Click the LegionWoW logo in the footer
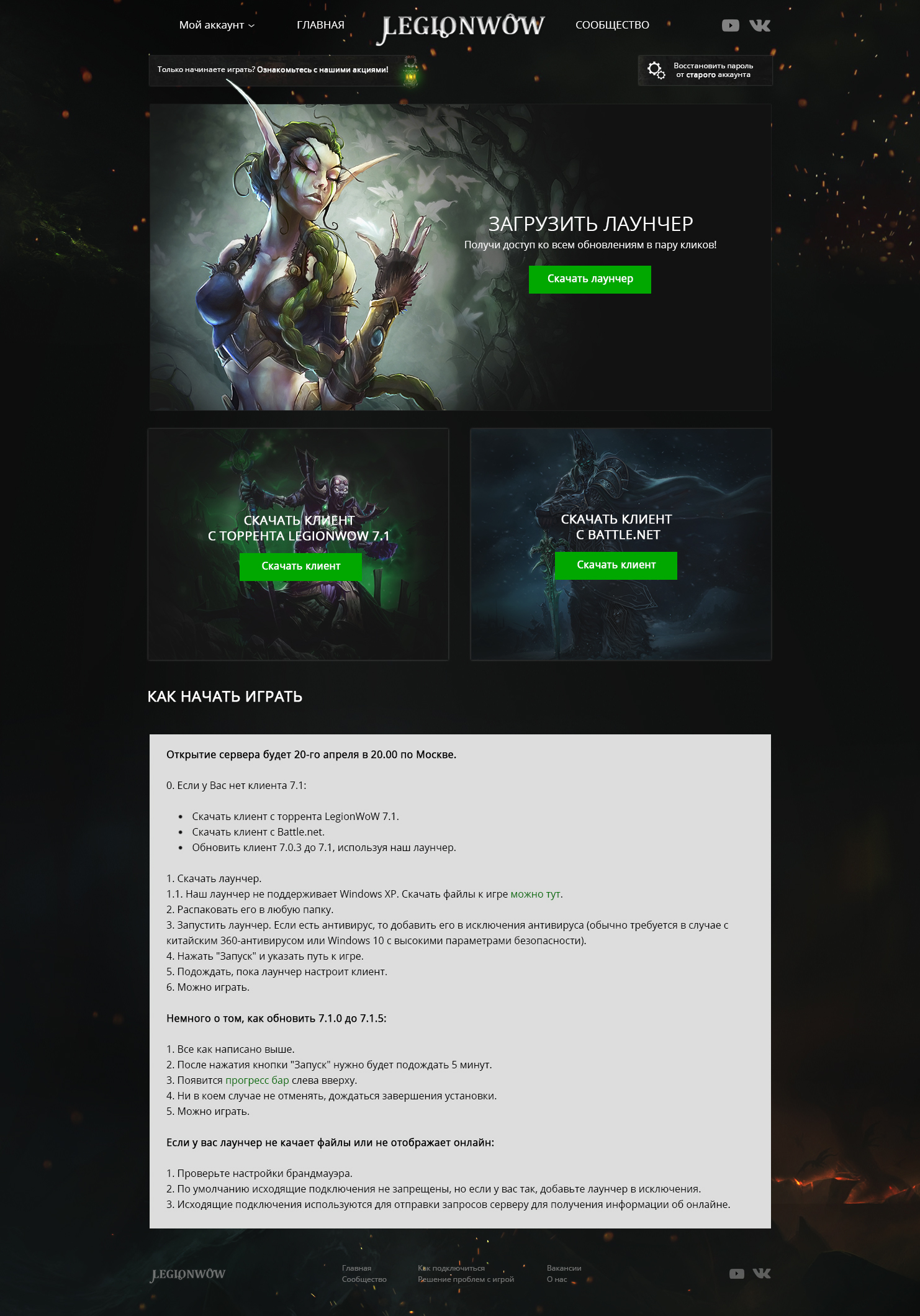Viewport: 920px width, 1316px height. click(187, 1274)
